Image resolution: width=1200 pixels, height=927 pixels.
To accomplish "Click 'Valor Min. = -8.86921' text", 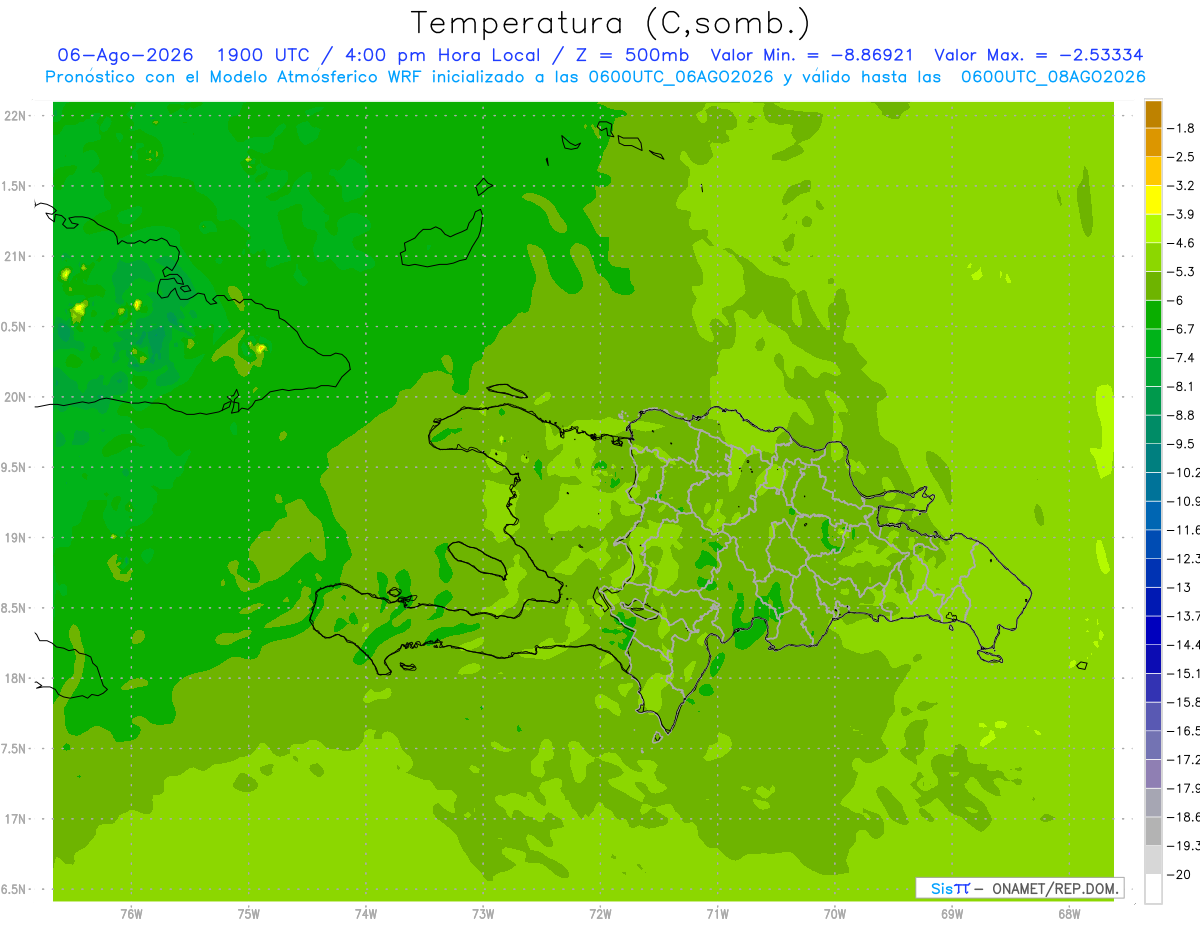I will pyautogui.click(x=811, y=56).
